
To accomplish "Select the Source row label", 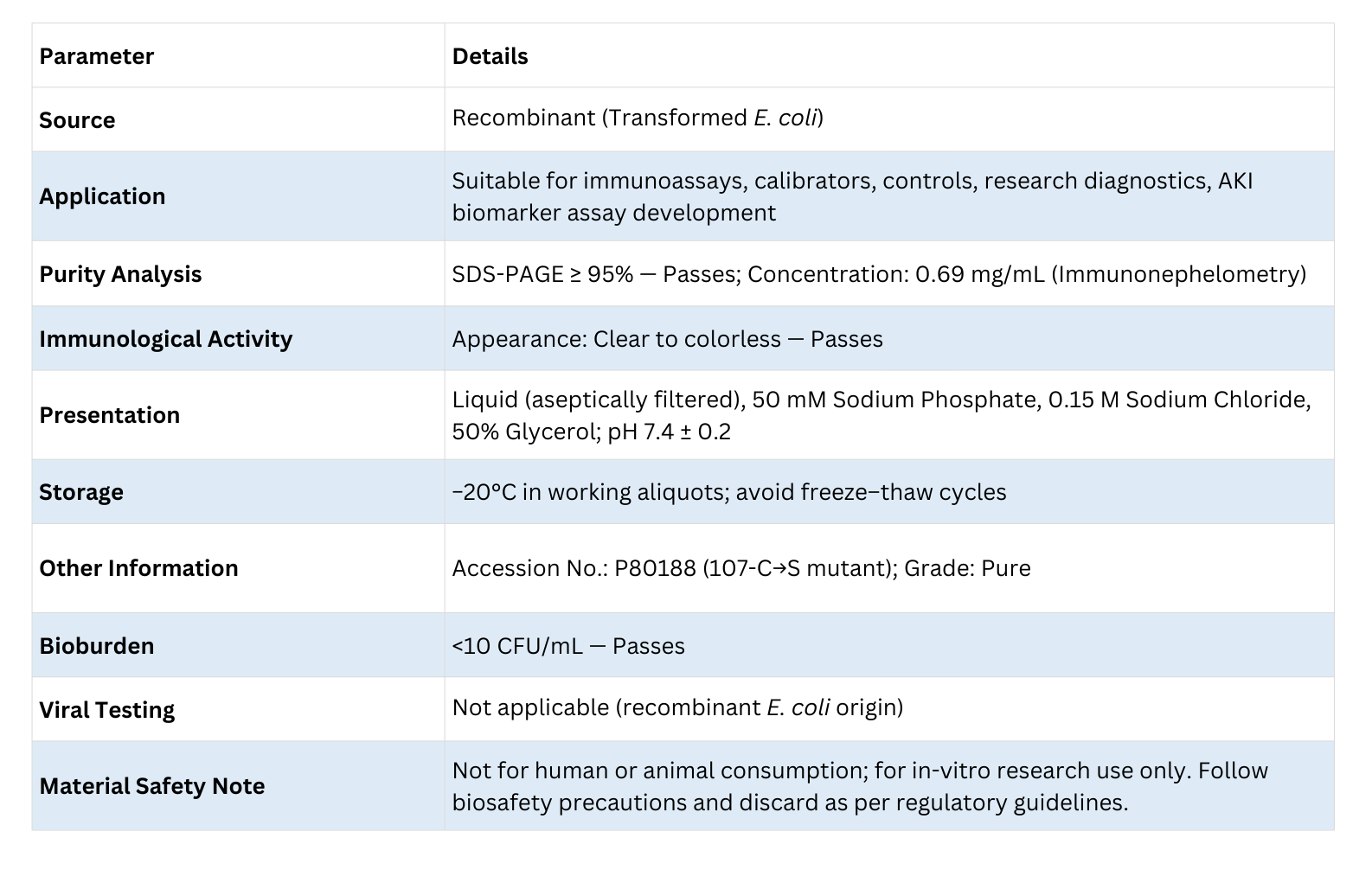I will pos(77,120).
